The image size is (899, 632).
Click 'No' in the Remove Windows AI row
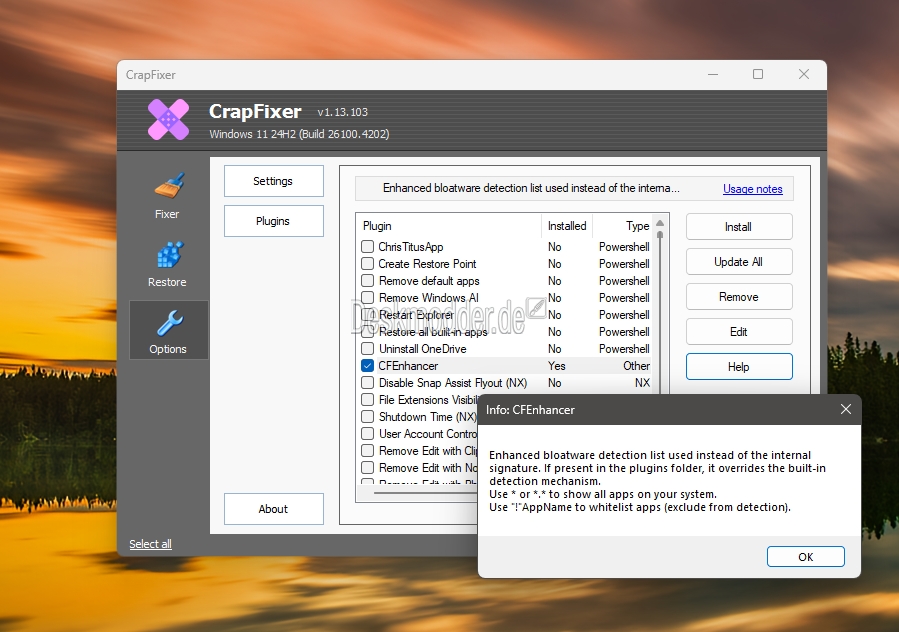pyautogui.click(x=554, y=298)
